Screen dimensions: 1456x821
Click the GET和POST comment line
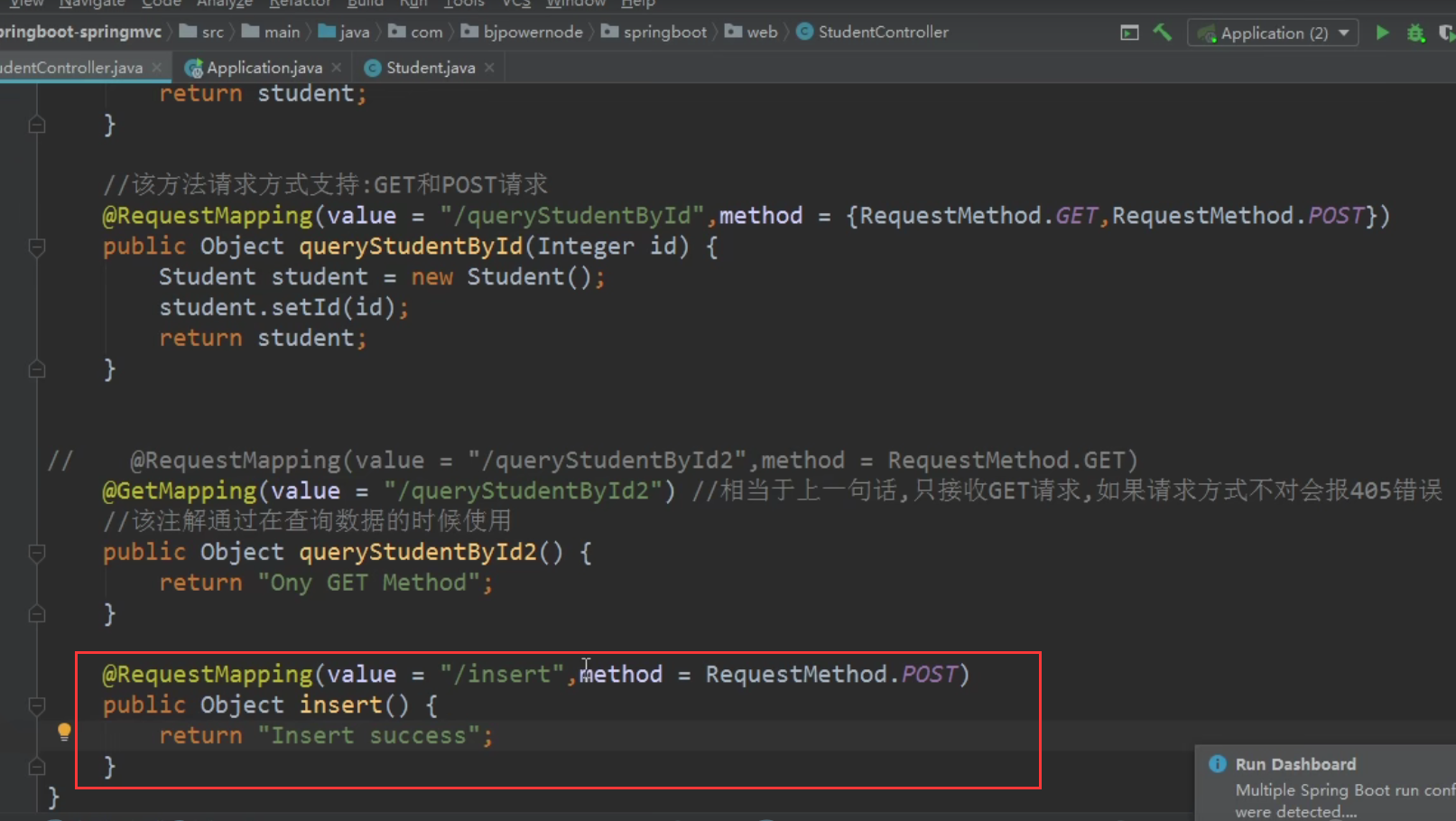[x=325, y=185]
